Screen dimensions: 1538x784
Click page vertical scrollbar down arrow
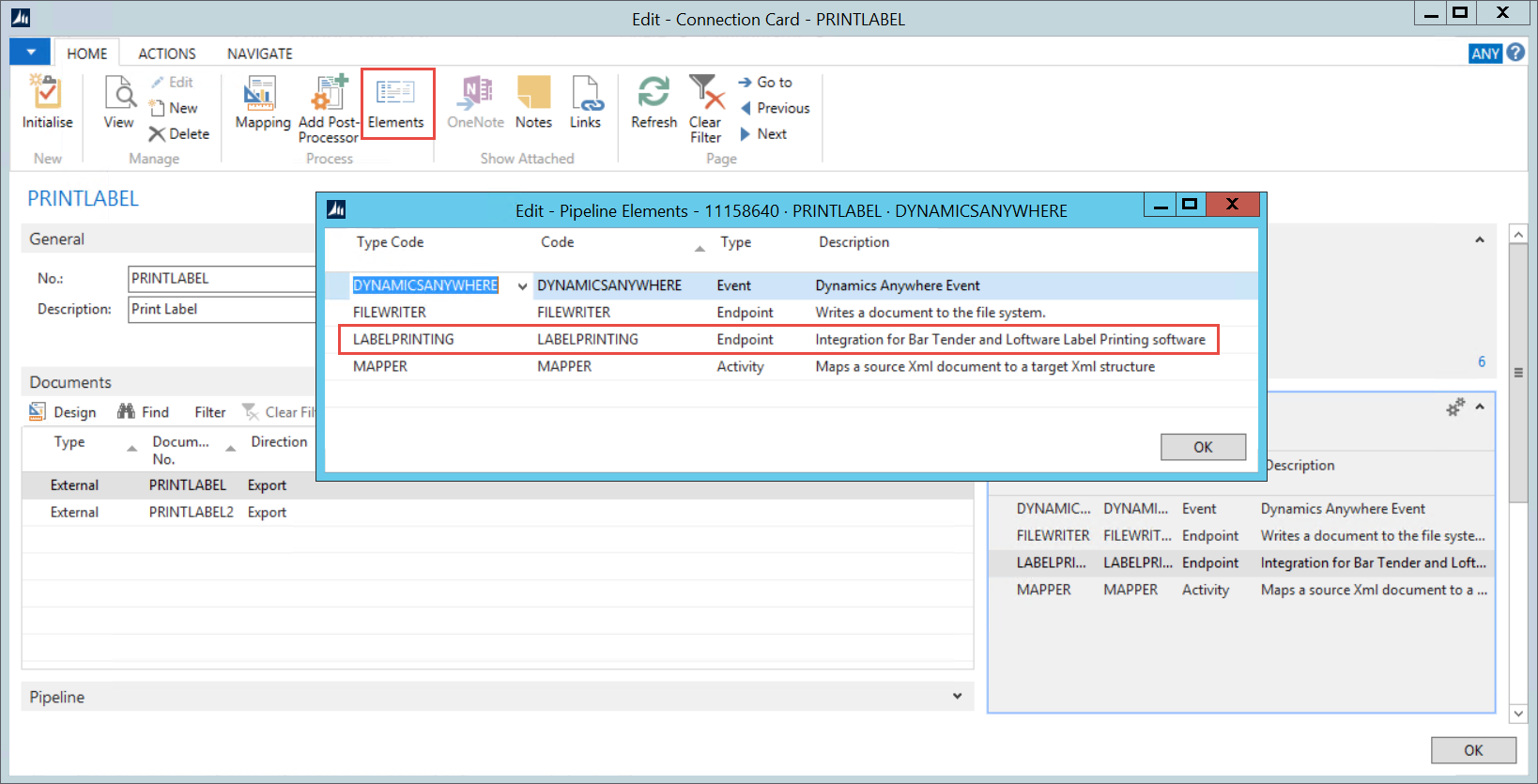click(1518, 714)
